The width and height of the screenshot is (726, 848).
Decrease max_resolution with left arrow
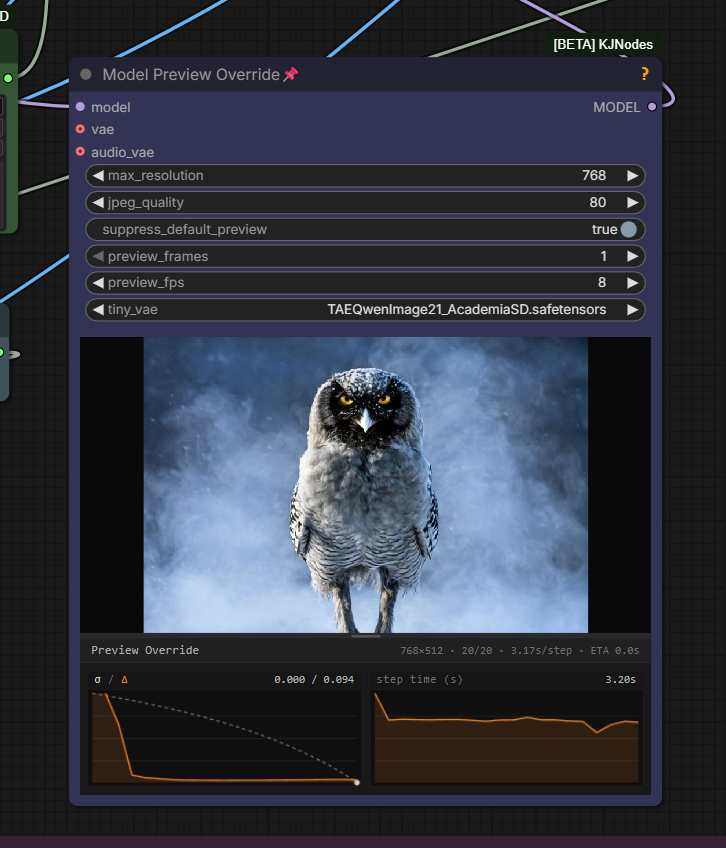(x=98, y=175)
